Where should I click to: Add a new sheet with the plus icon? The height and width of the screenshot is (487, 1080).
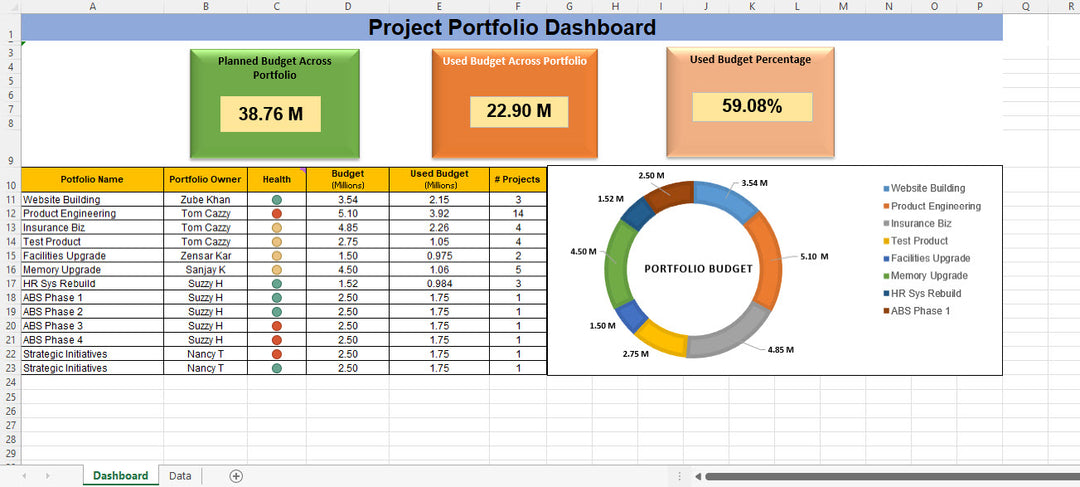click(236, 476)
